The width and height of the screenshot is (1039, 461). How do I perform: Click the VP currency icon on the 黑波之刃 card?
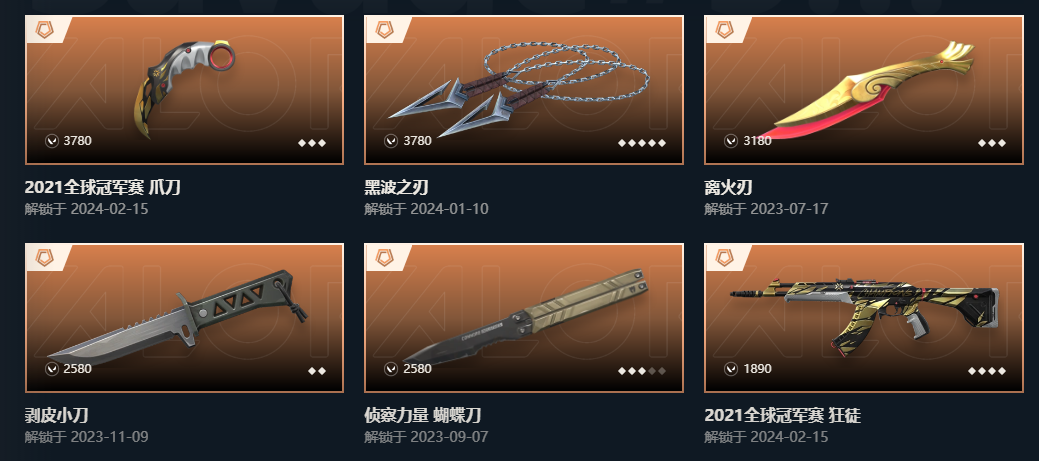pyautogui.click(x=391, y=140)
